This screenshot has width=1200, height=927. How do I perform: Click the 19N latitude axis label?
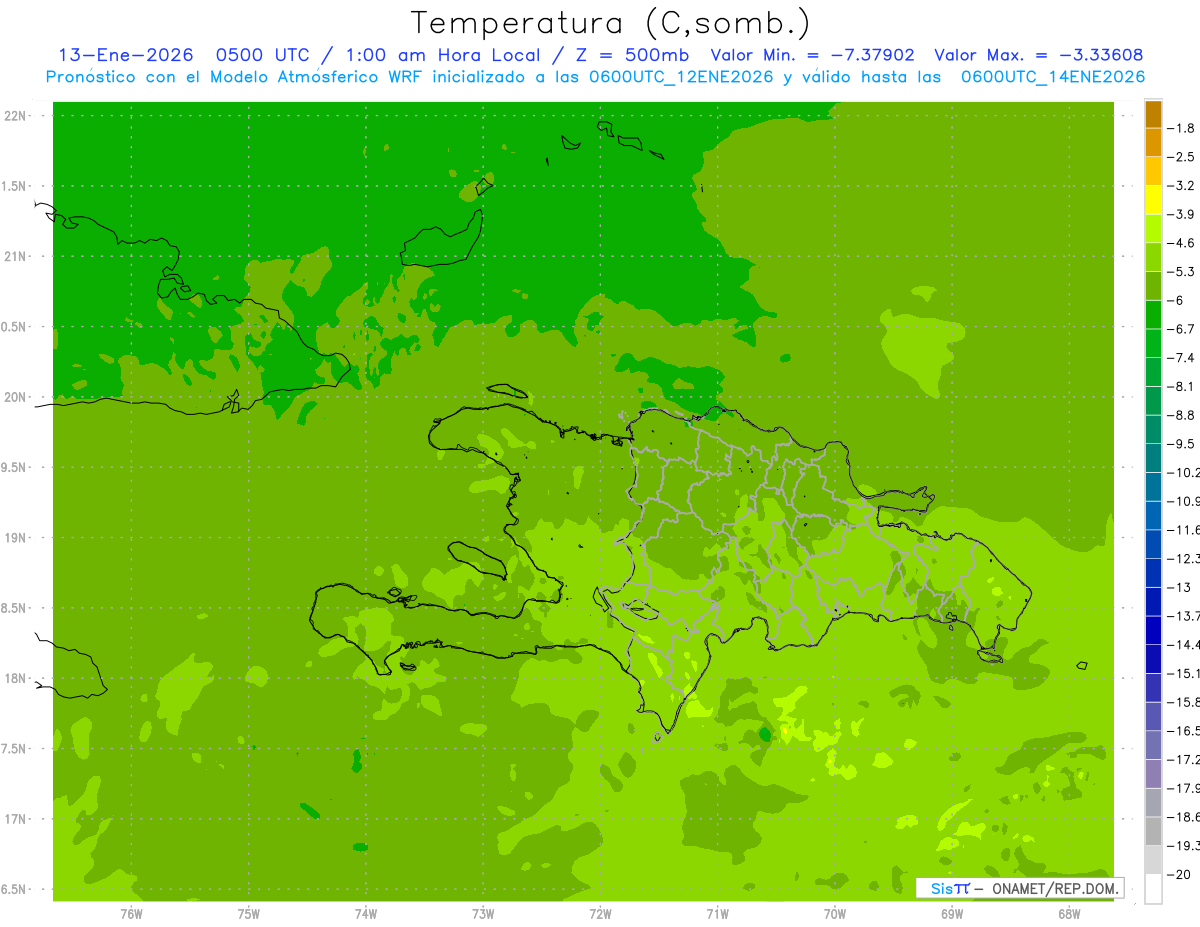click(x=15, y=538)
